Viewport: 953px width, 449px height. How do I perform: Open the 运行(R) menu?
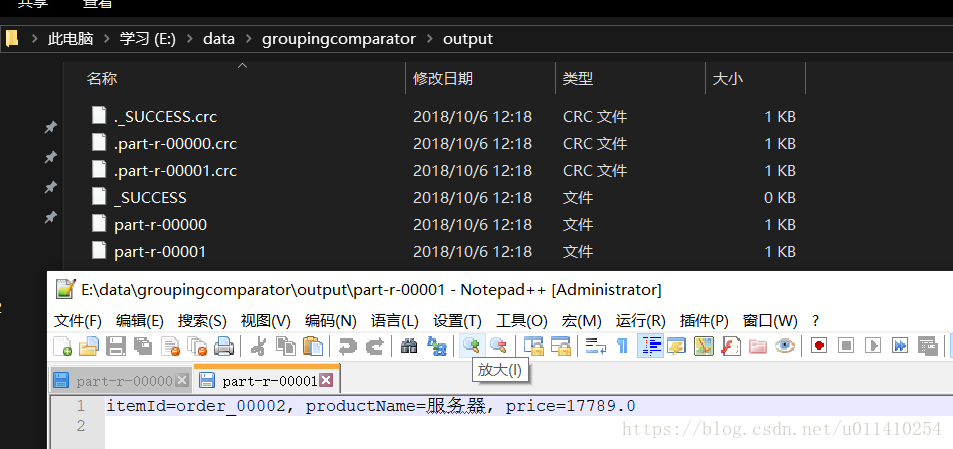click(x=640, y=321)
